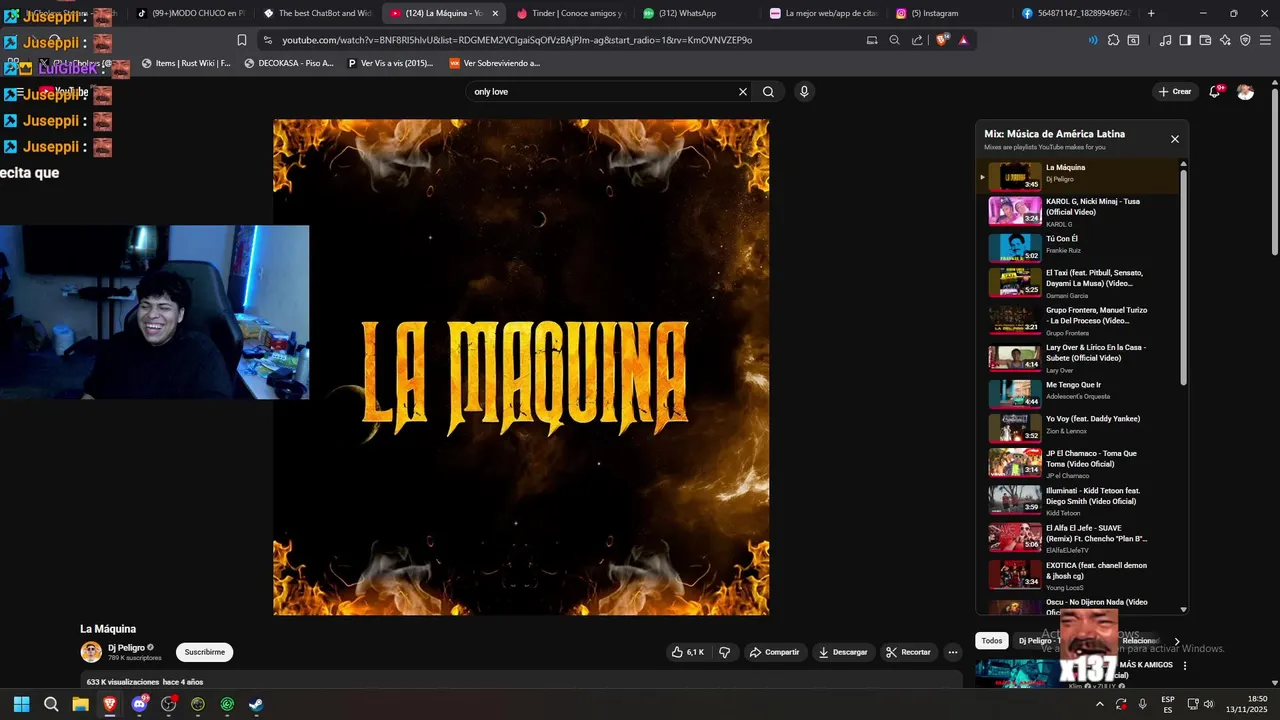Click the Descargar download button

[843, 652]
